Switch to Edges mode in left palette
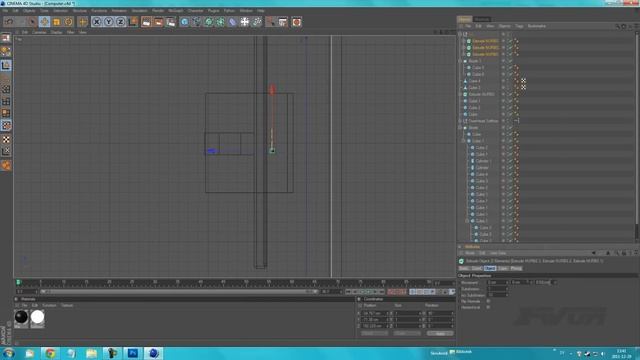The width and height of the screenshot is (640, 360). [6, 102]
